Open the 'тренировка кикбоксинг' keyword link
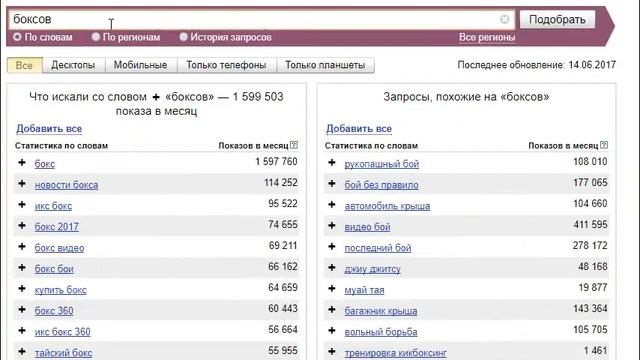This screenshot has height=360, width=640. tap(396, 353)
